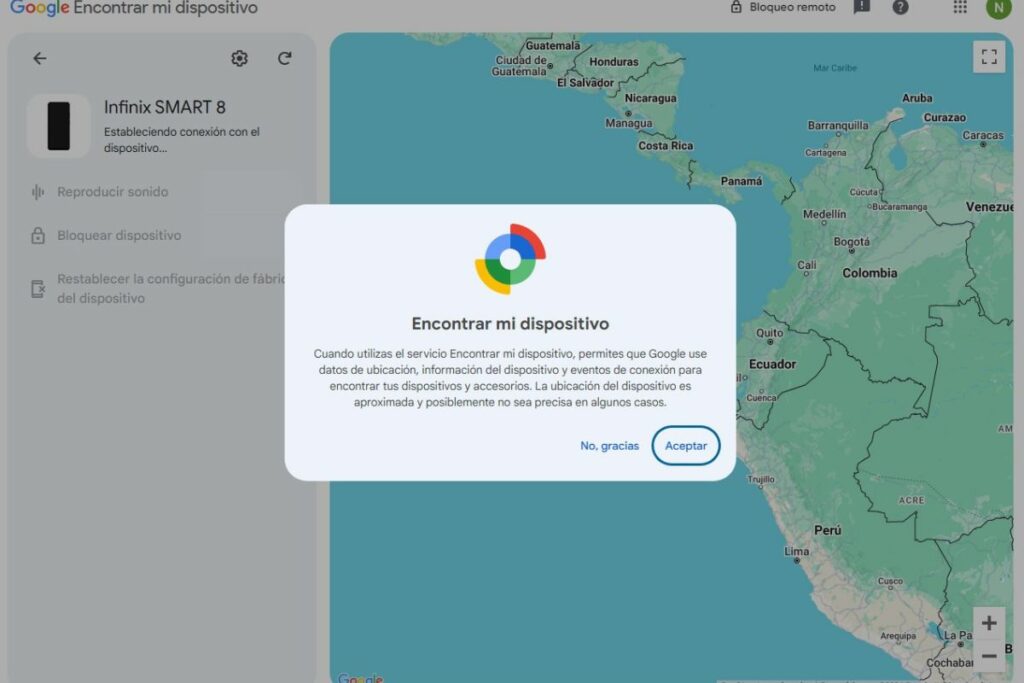Click the ACRE region label on the map

[x=911, y=500]
